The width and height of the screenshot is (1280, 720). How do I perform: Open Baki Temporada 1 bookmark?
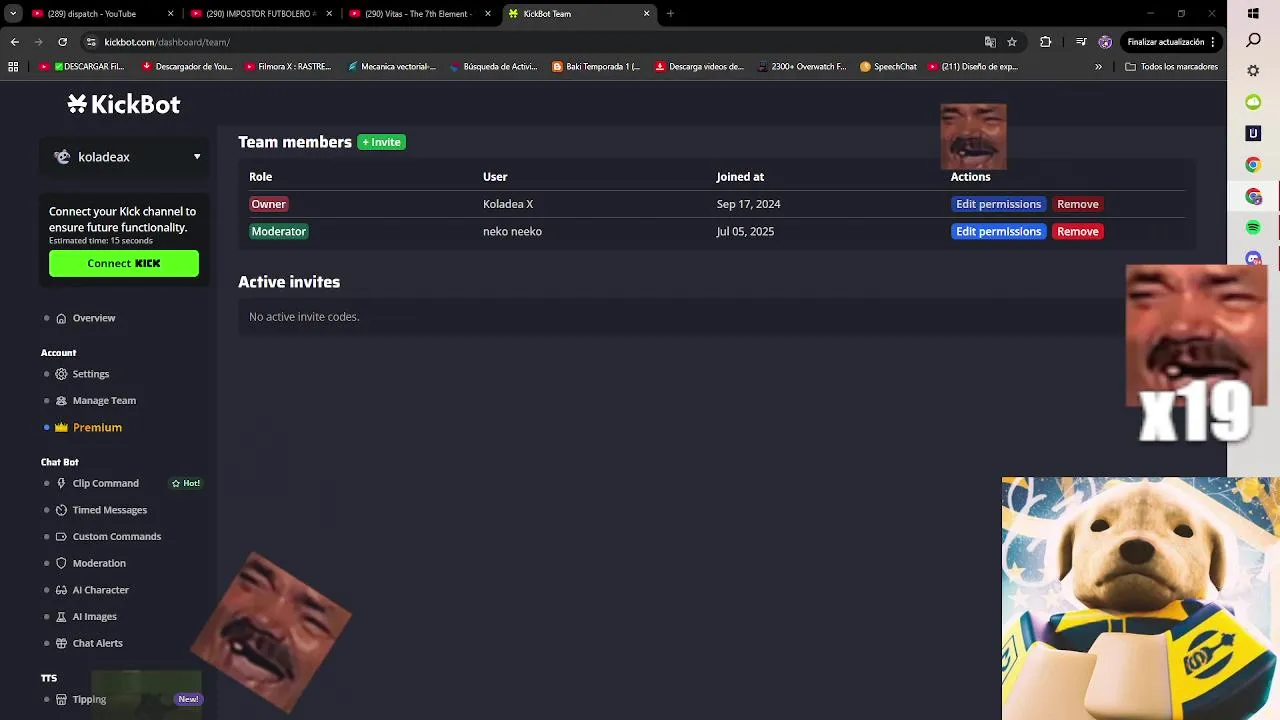596,67
